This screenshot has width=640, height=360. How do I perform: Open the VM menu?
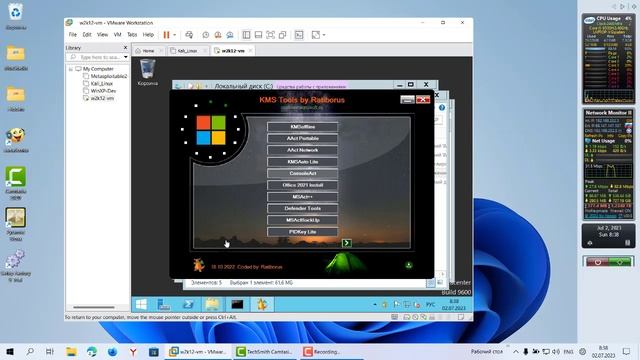118,35
